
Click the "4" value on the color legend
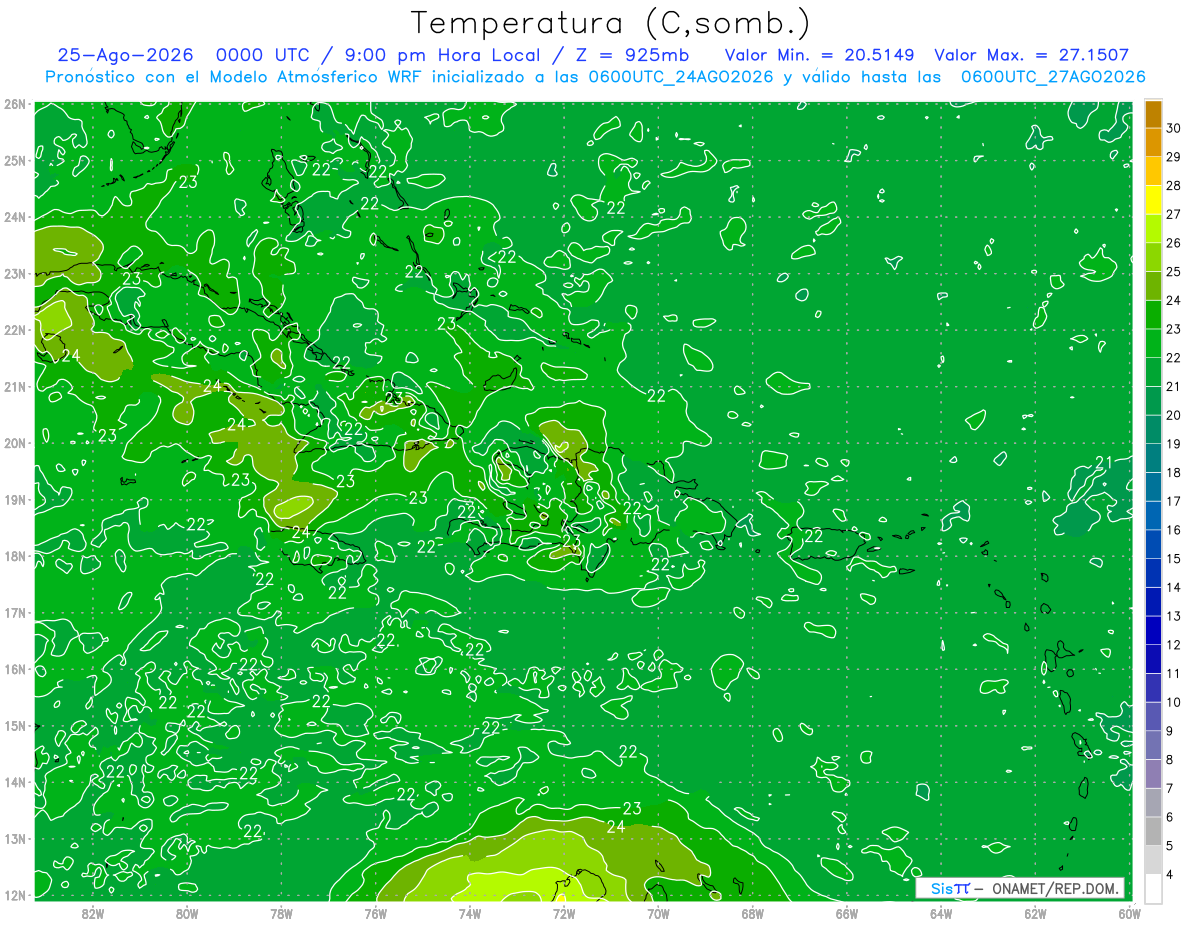point(1171,874)
